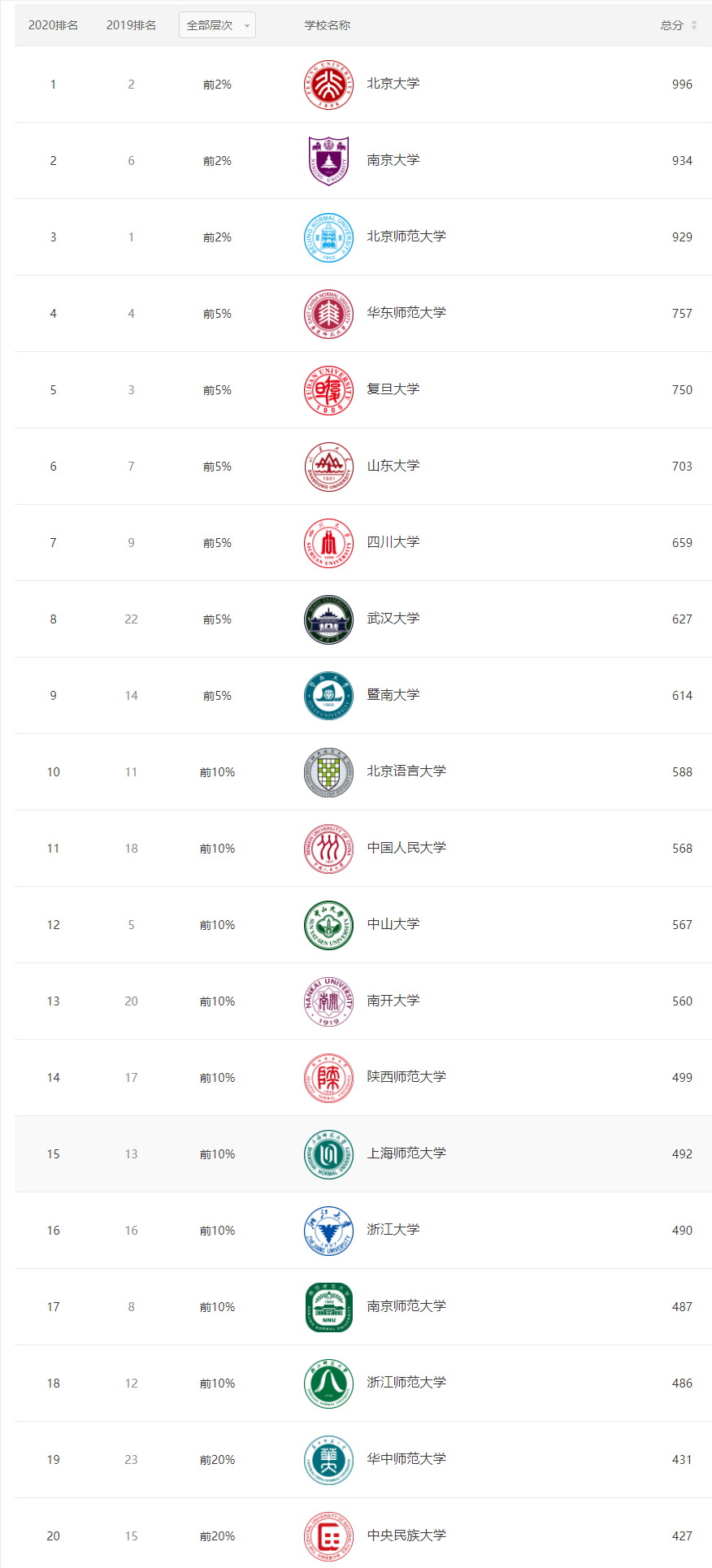Click the Zhejiang University eagle logo
The image size is (712, 1568).
[328, 1230]
